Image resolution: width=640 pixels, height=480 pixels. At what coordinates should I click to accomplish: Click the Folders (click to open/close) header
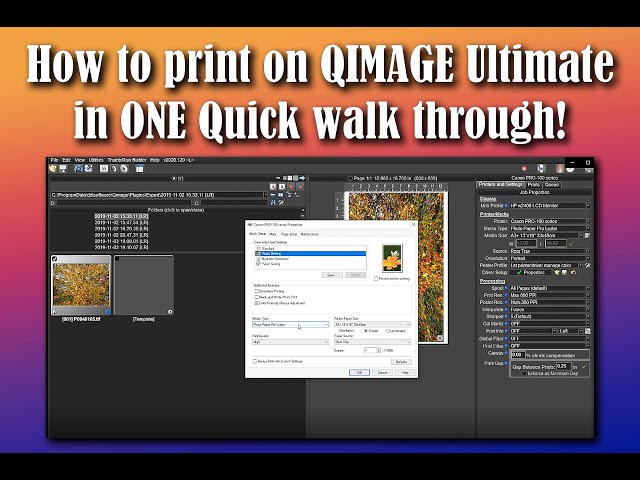click(x=176, y=210)
